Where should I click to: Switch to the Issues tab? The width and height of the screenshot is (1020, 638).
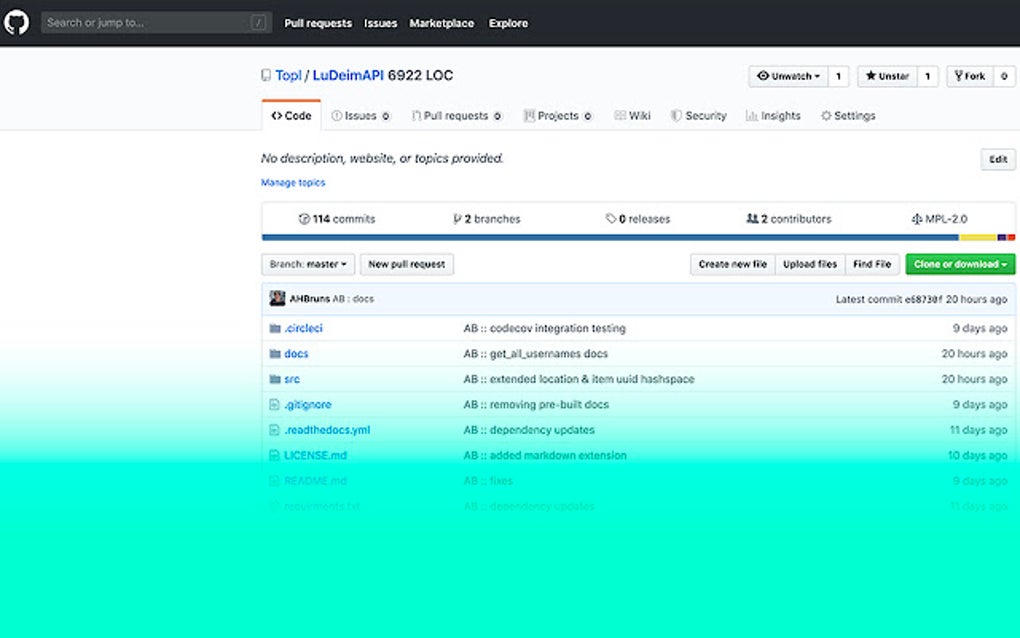click(x=360, y=115)
